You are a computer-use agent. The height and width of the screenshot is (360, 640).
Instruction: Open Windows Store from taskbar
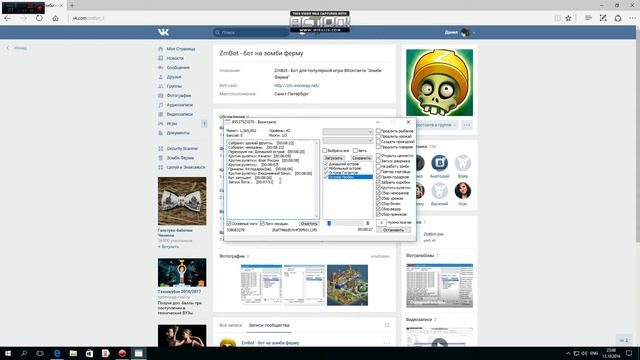[89, 353]
